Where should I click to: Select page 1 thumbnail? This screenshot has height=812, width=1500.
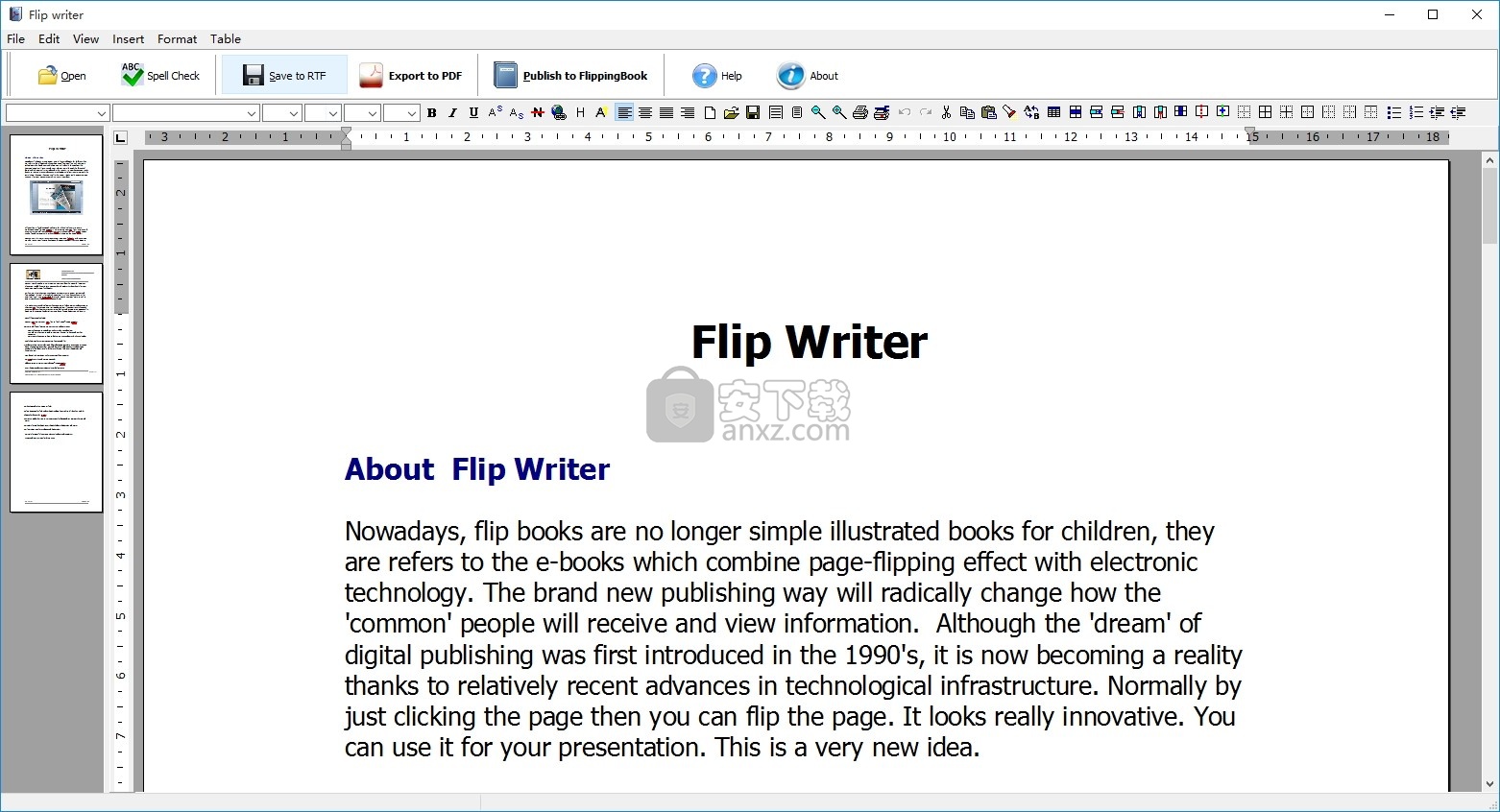(57, 195)
